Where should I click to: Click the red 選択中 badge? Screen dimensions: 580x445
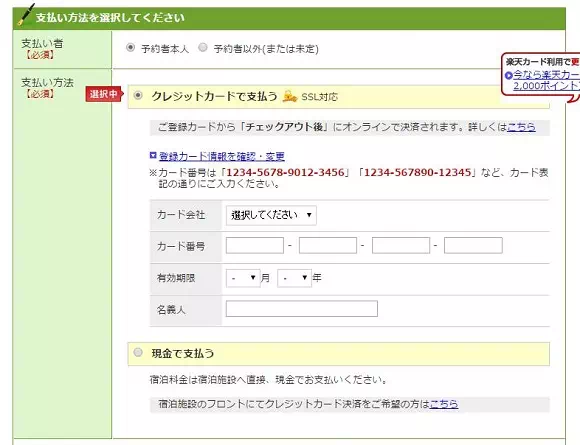[104, 94]
